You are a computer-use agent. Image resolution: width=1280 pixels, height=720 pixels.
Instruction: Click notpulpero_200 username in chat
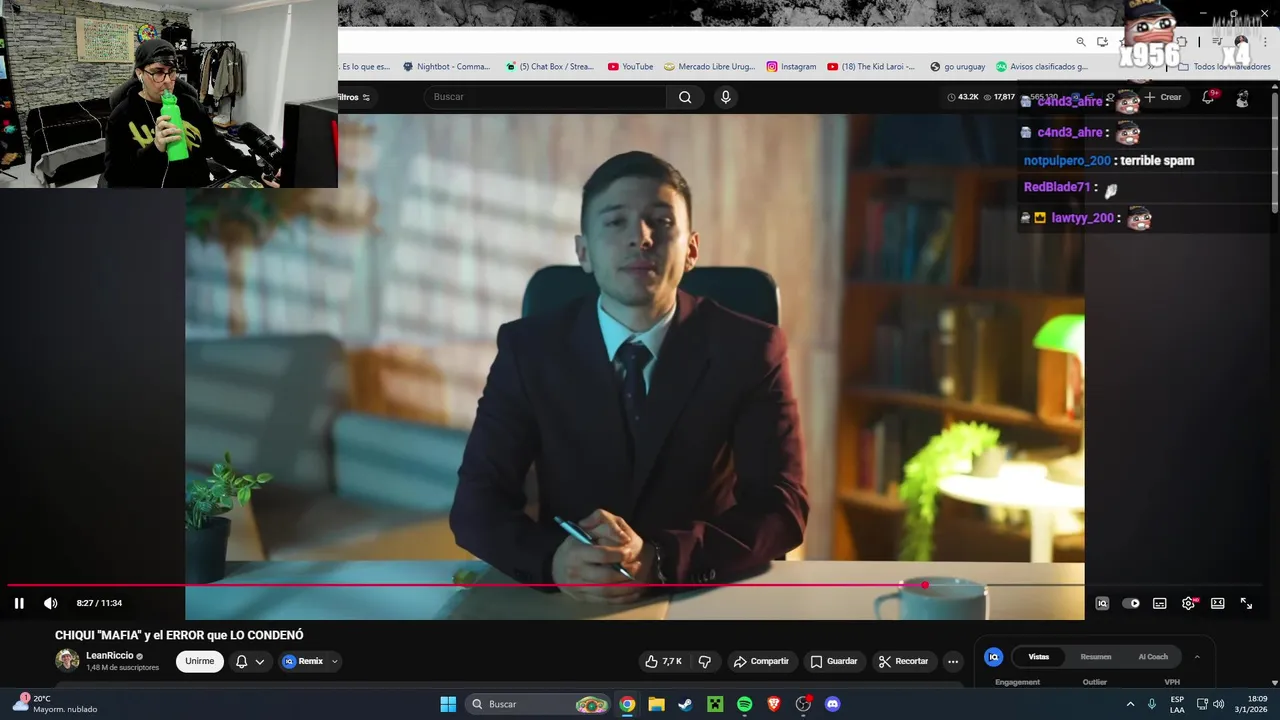tap(1067, 160)
